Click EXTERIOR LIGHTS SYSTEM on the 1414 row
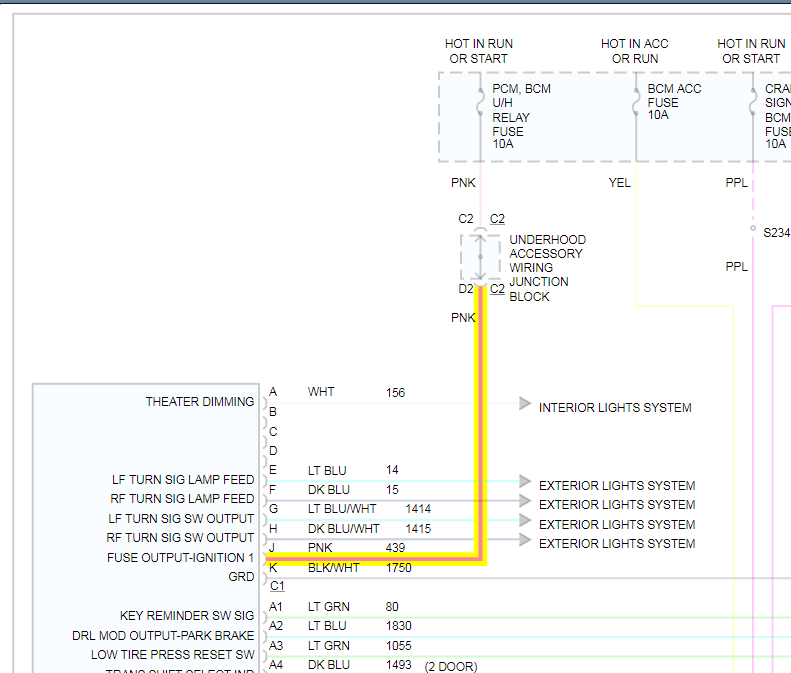Screen dimensions: 791x673 pyautogui.click(x=617, y=525)
